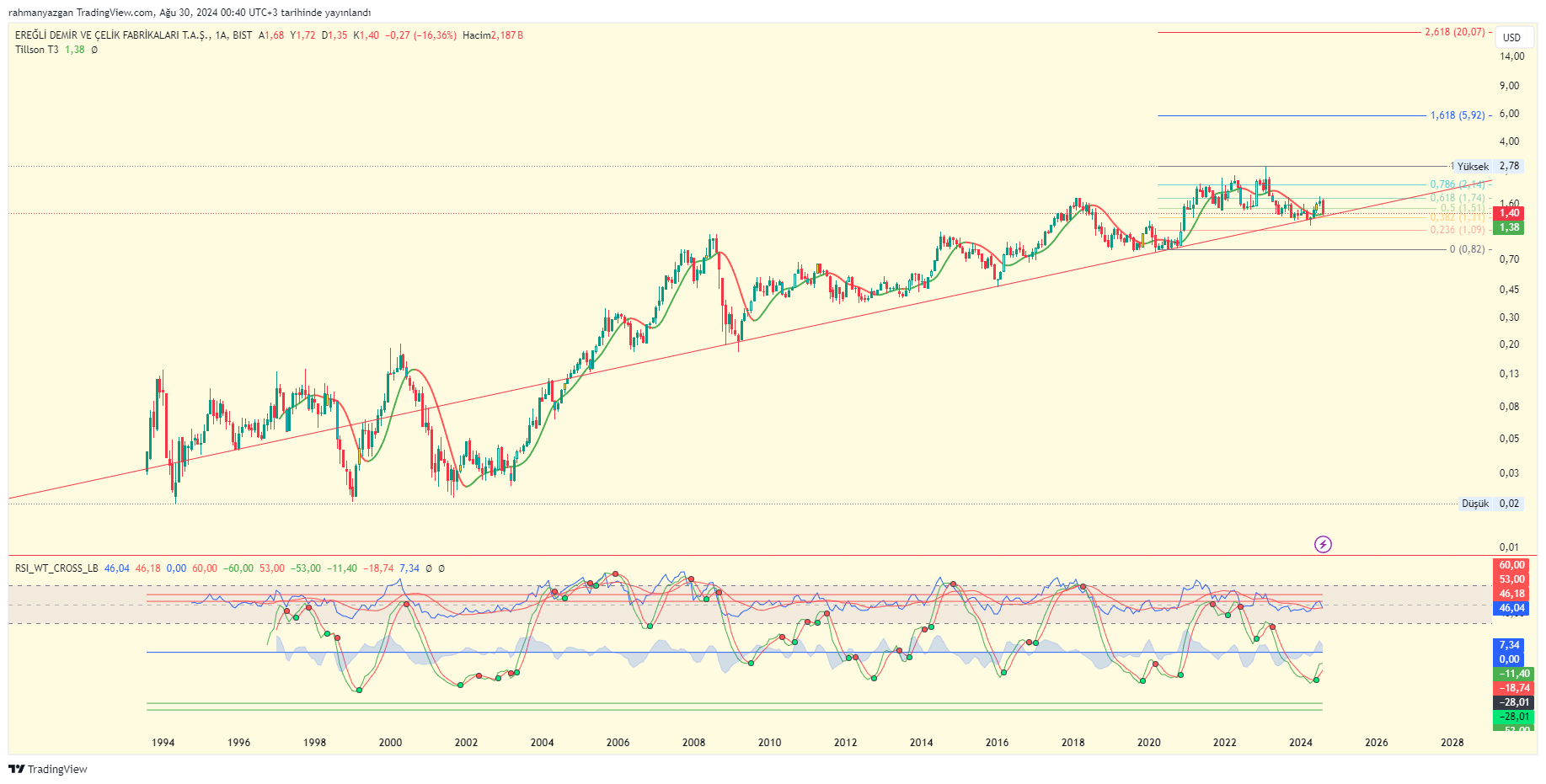Click the 1998 year on time axis
This screenshot has height=784, width=1546.
pos(314,743)
